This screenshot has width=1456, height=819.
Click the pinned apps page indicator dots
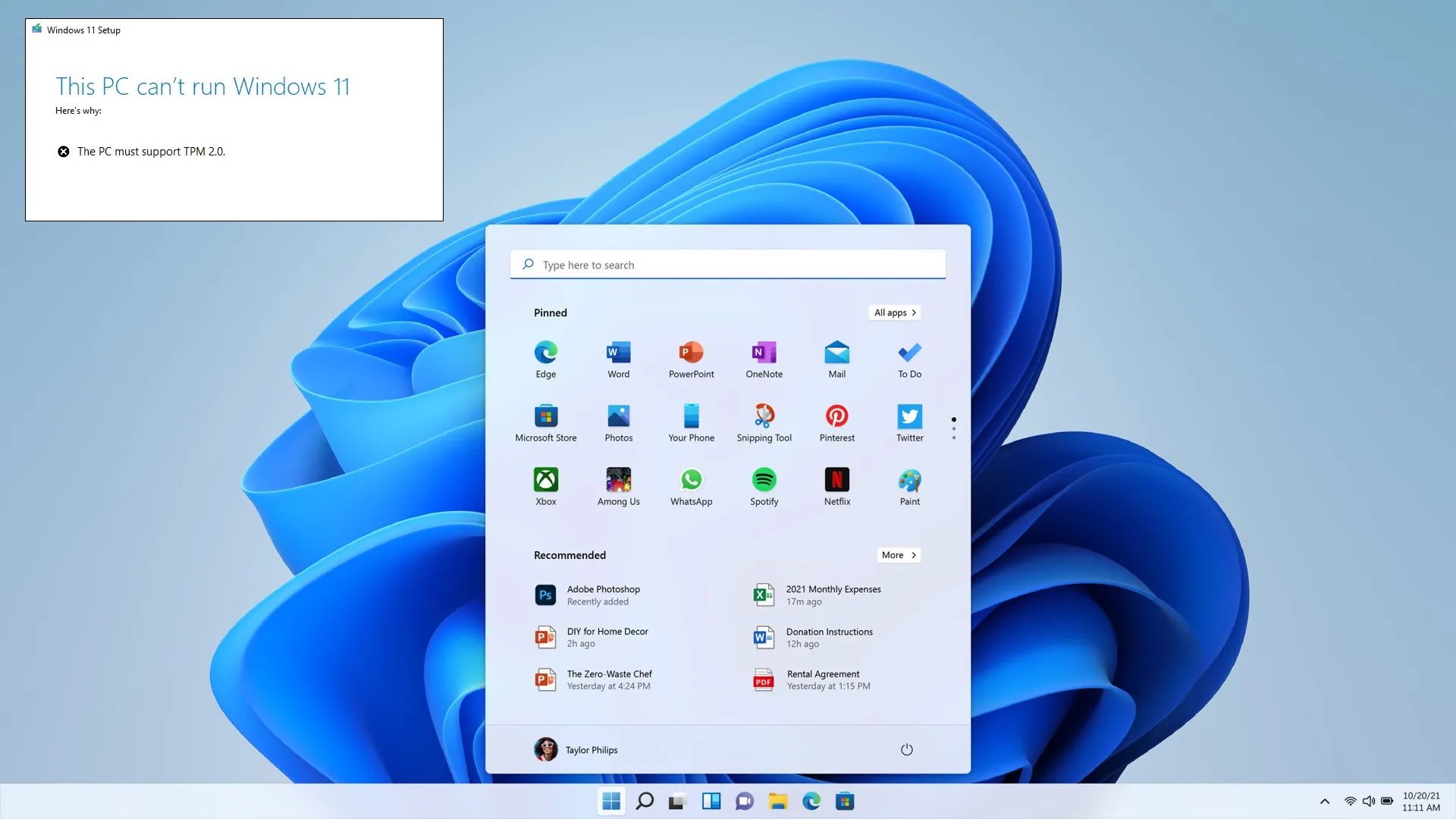(x=954, y=428)
